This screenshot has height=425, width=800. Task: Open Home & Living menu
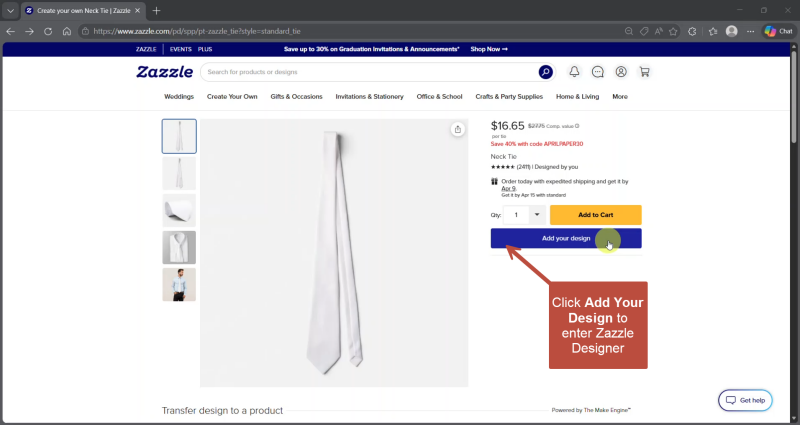578,96
